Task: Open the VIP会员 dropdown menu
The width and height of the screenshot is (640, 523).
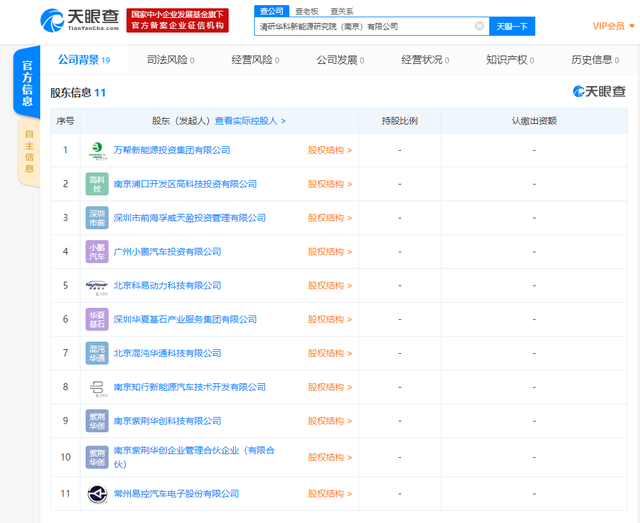Action: (x=611, y=26)
